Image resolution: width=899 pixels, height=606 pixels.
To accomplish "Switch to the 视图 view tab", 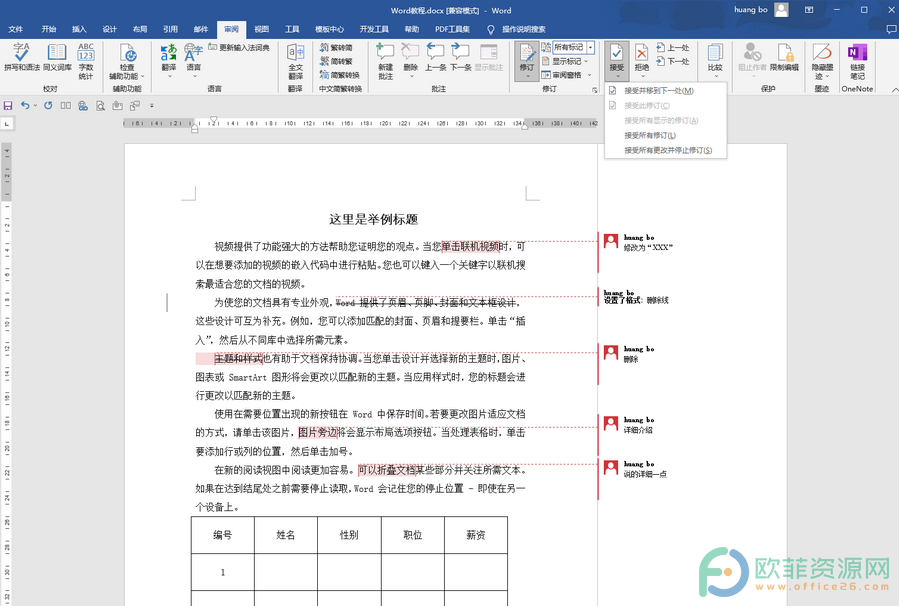I will [x=261, y=29].
